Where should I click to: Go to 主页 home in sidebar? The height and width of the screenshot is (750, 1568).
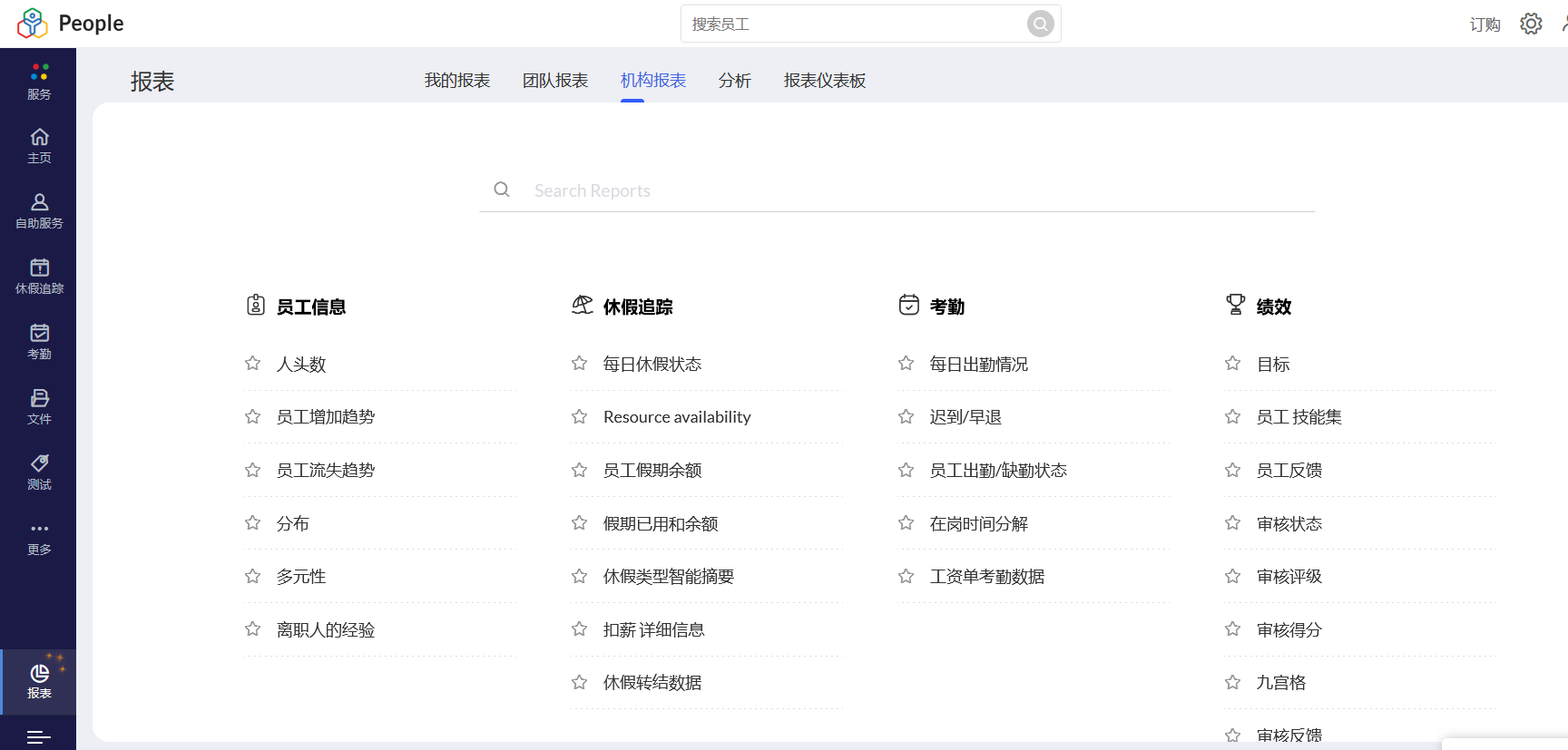point(39,145)
